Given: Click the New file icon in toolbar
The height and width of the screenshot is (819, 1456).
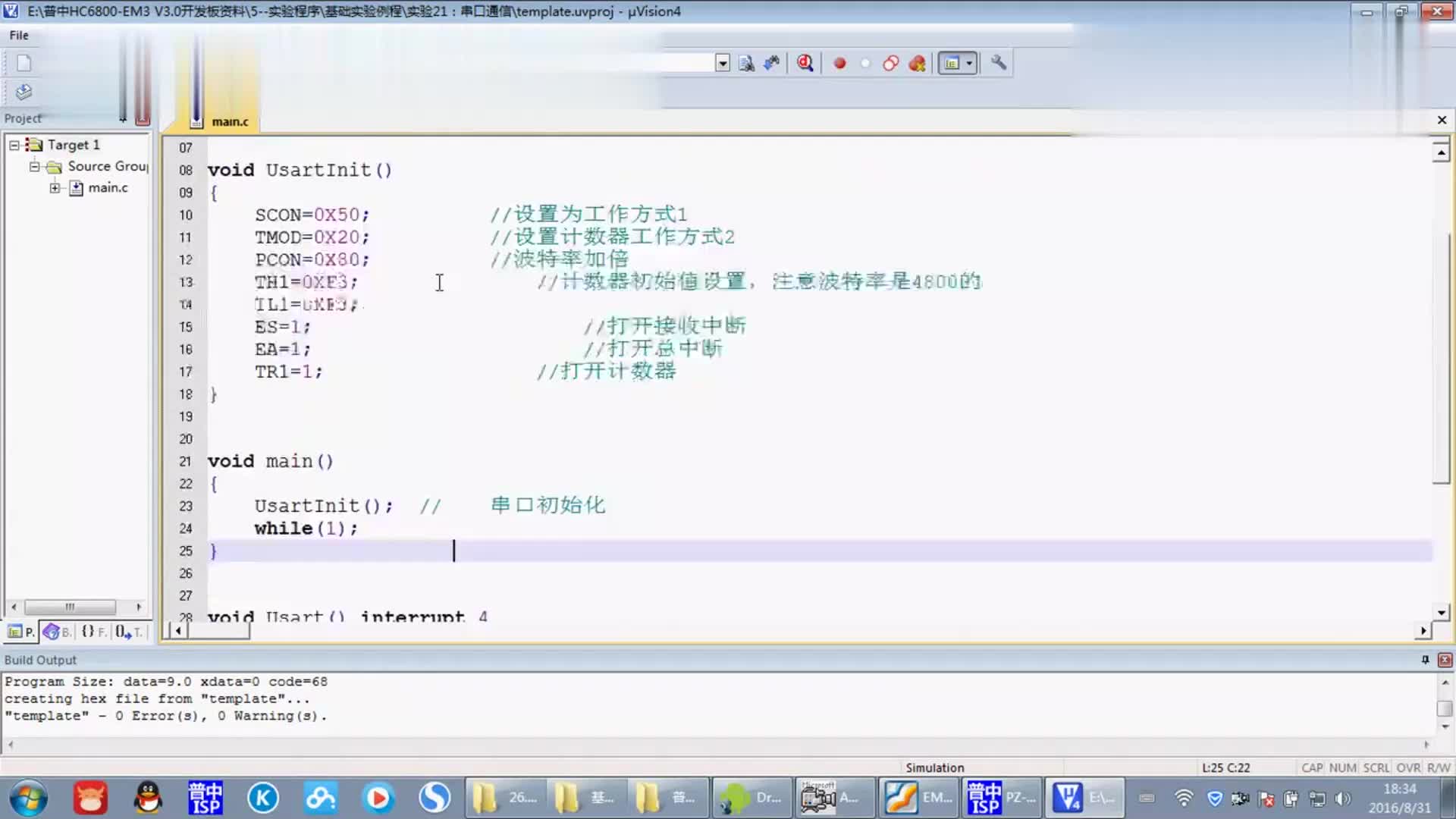Looking at the screenshot, I should coord(24,63).
